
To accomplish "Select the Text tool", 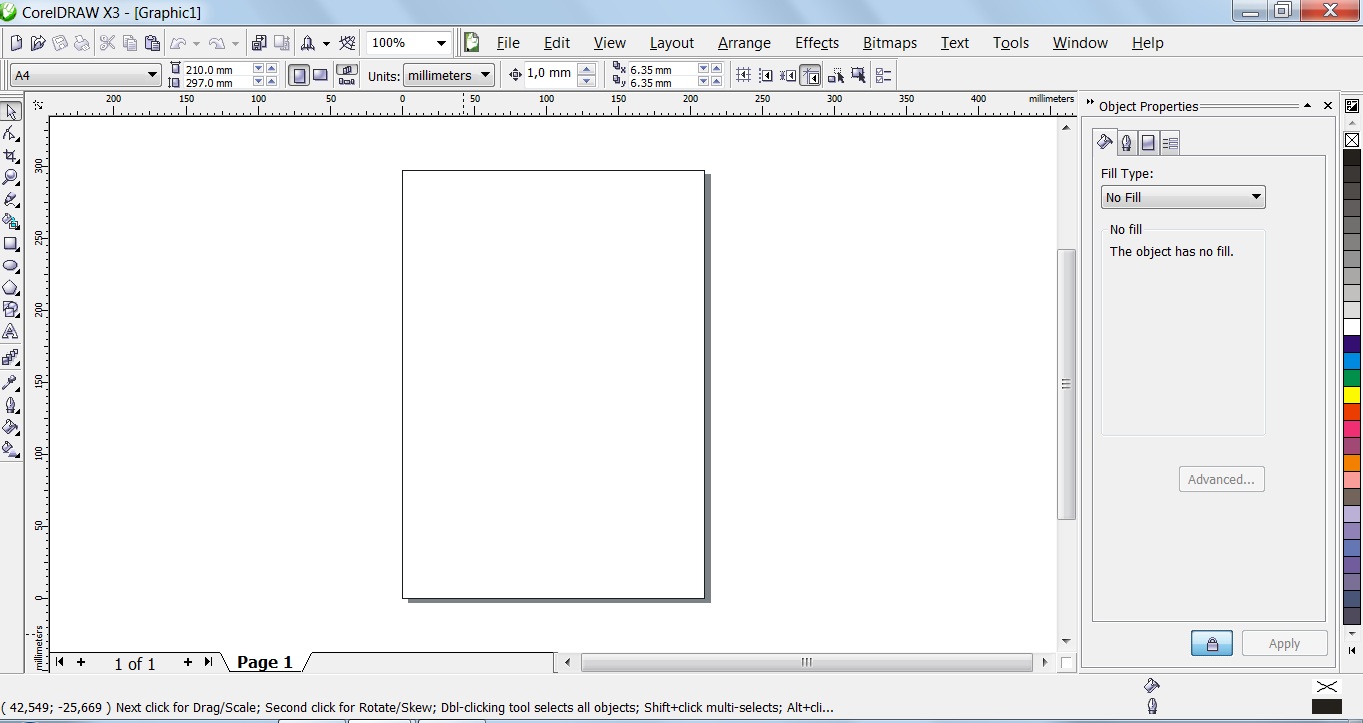I will pos(11,331).
